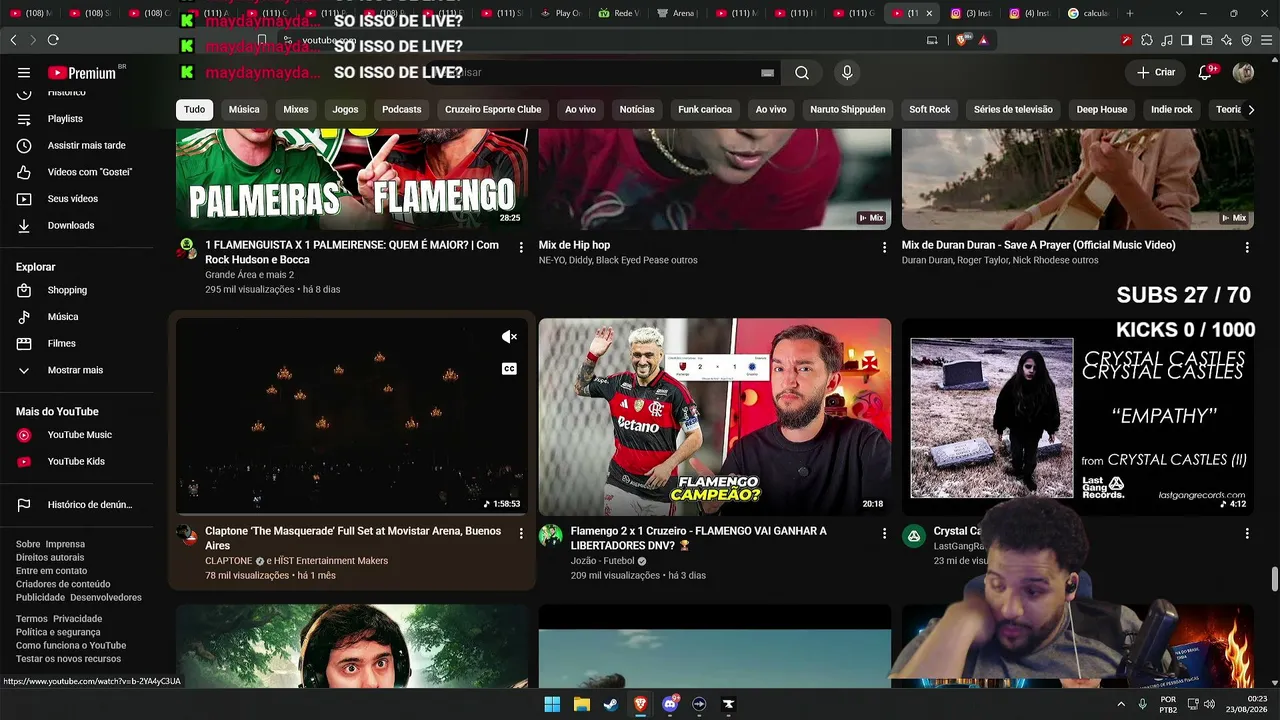Select the Soft Rock filter chip
Viewport: 1280px width, 720px height.
coord(930,110)
